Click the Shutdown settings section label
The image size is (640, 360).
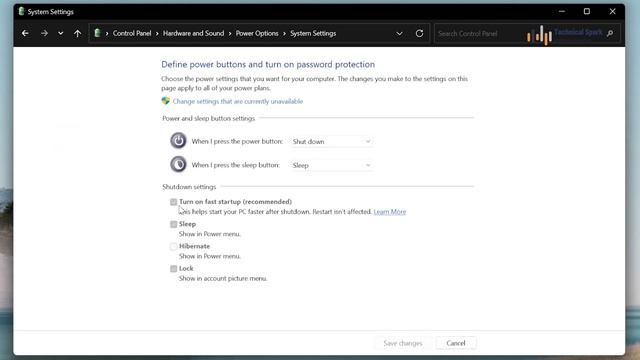point(189,187)
